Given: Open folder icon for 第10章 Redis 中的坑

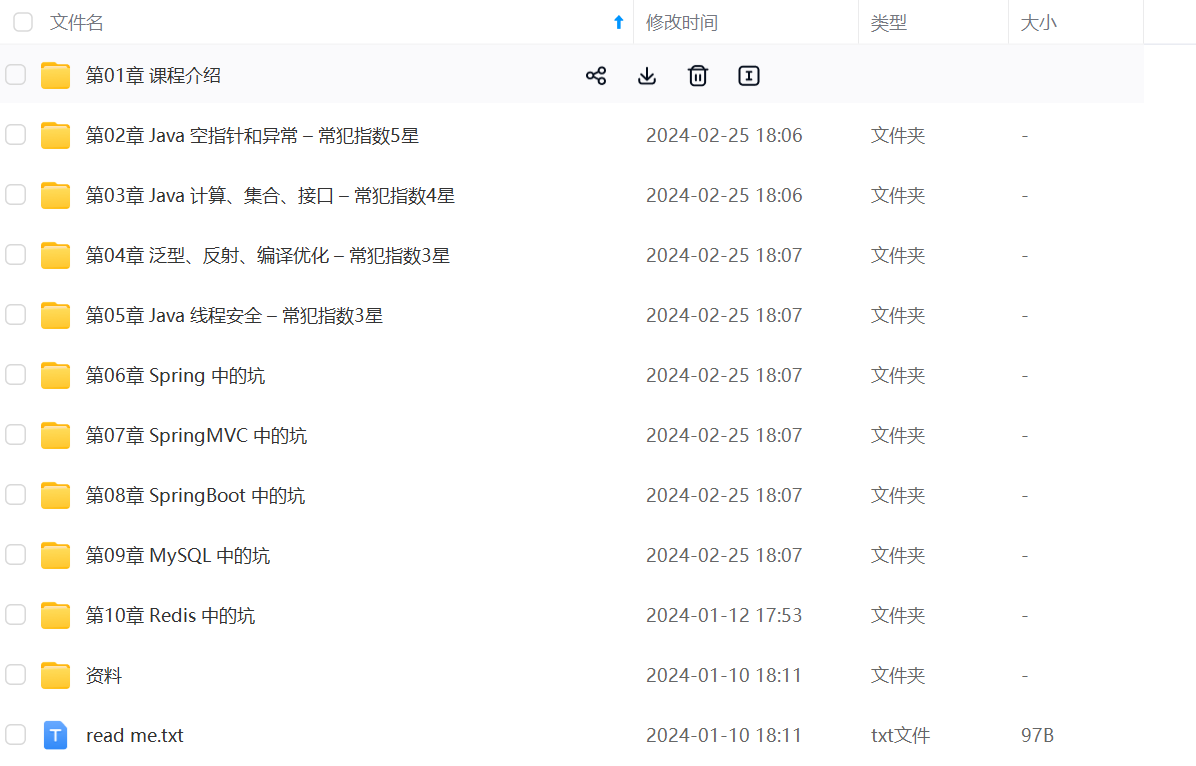Looking at the screenshot, I should 56,615.
